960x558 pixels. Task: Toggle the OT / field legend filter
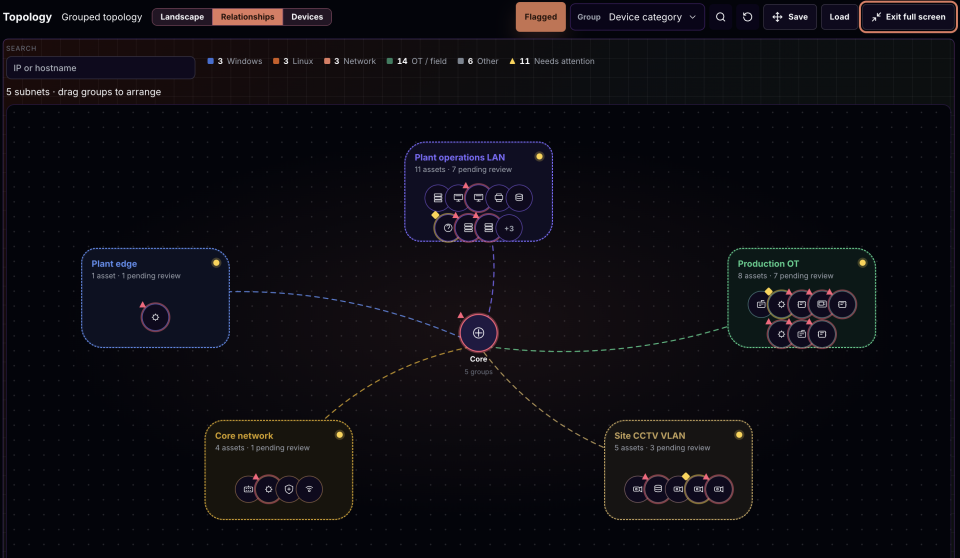[416, 61]
